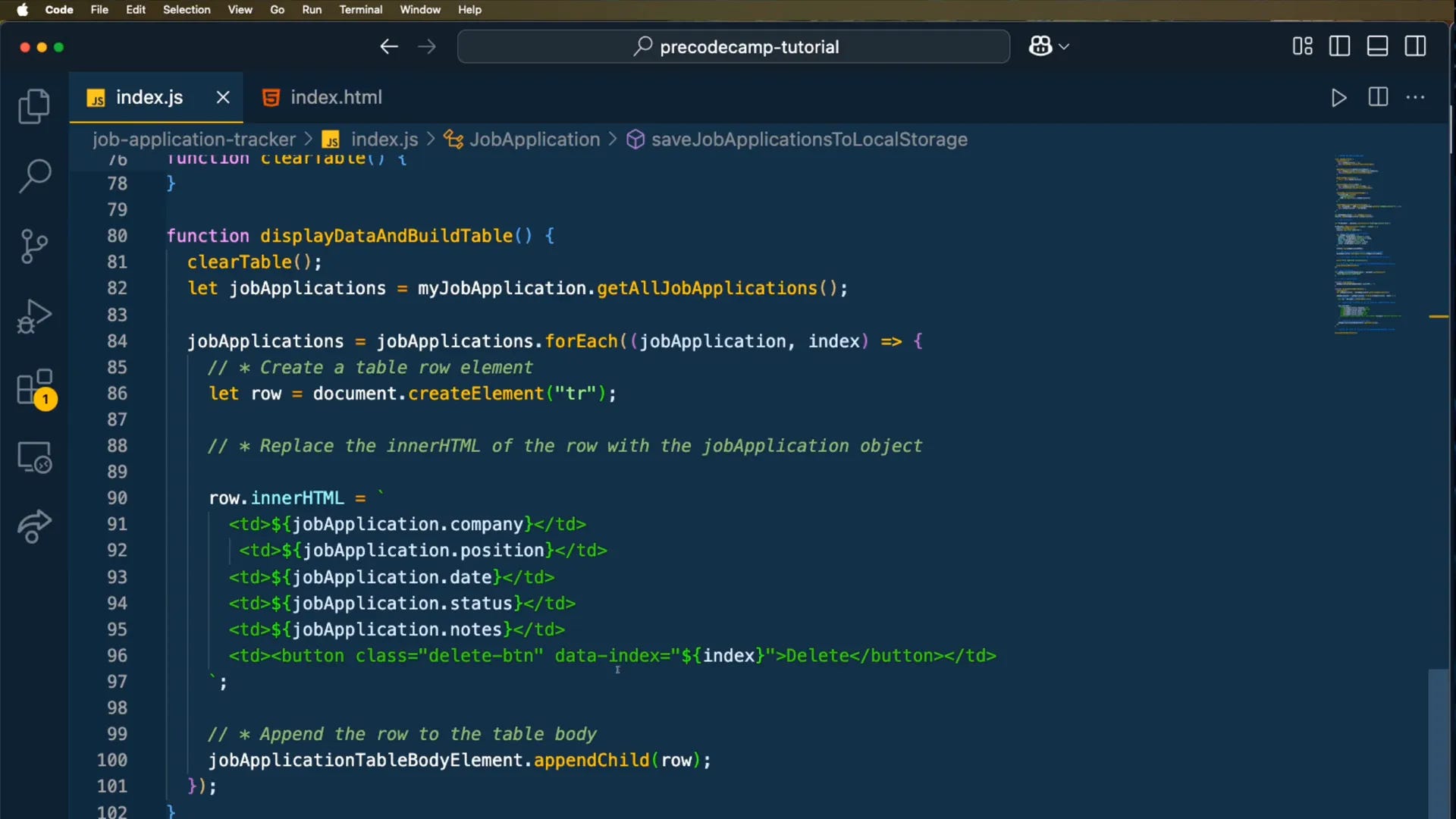Click the Customize Layout icon
Viewport: 1456px width, 819px height.
click(1302, 46)
